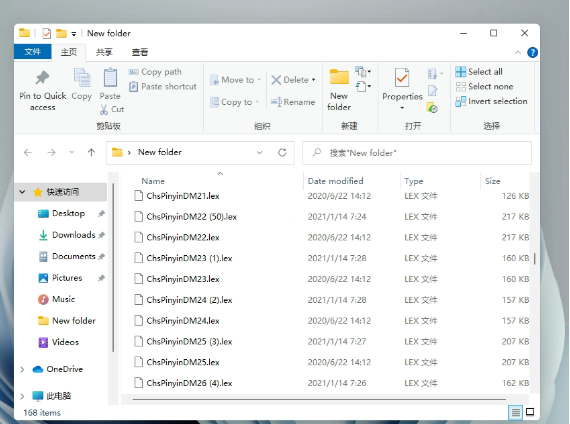
Task: Switch to details view in status bar
Action: (x=515, y=412)
